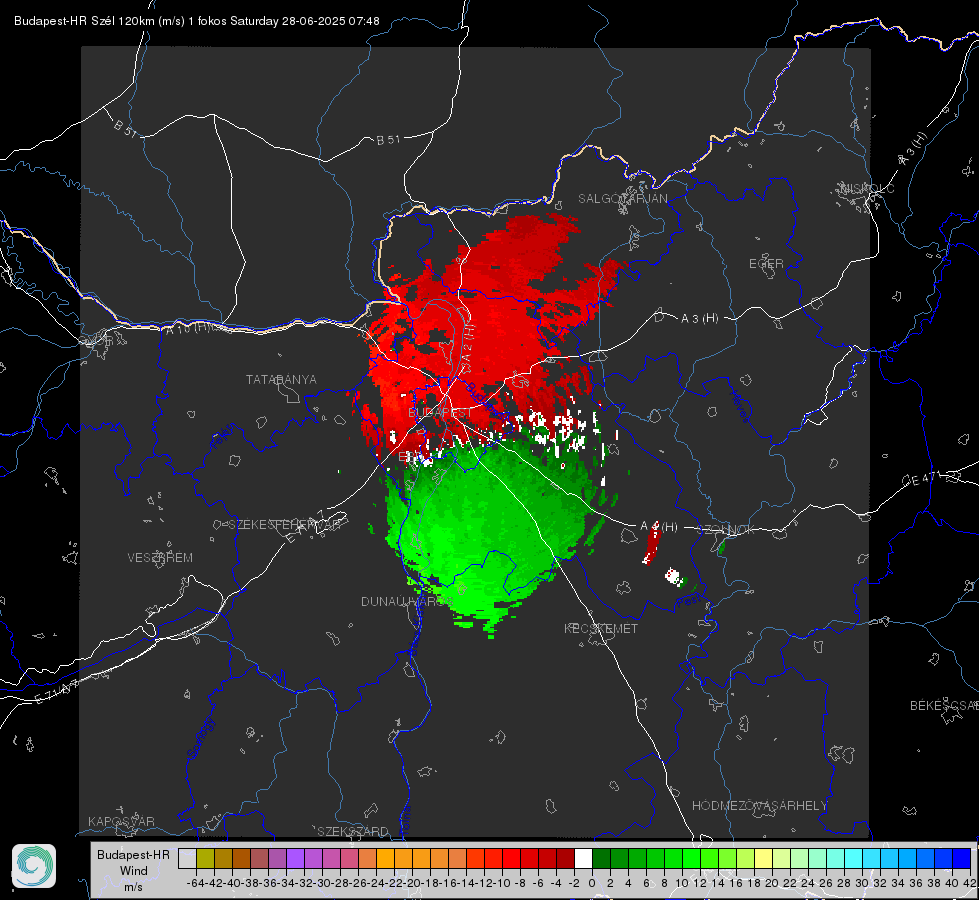Select the SZÉKESFEHÉRVÁR city label
The width and height of the screenshot is (979, 900).
pos(287,524)
